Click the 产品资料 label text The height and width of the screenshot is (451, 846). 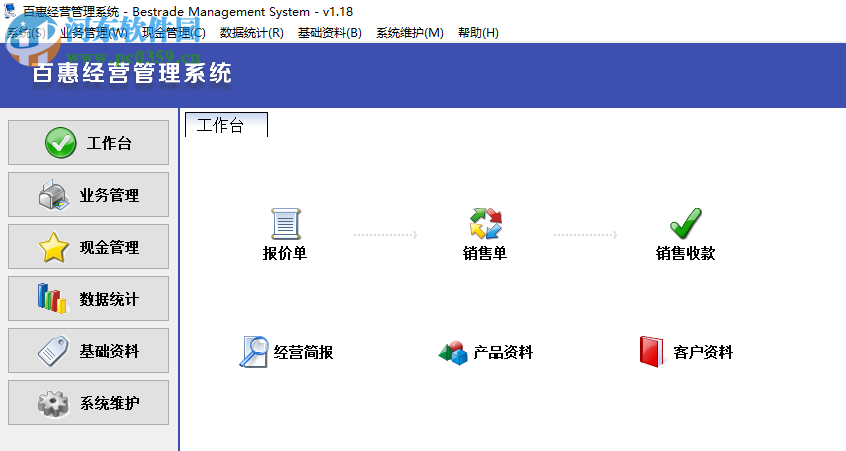[x=503, y=352]
